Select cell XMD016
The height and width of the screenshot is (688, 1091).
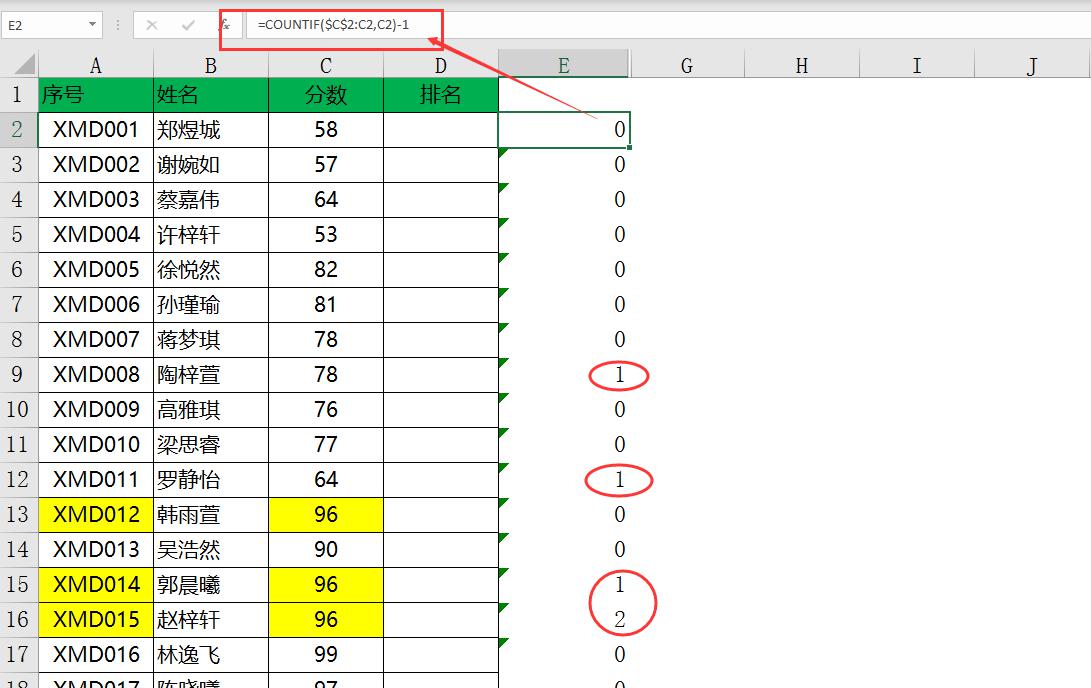96,654
